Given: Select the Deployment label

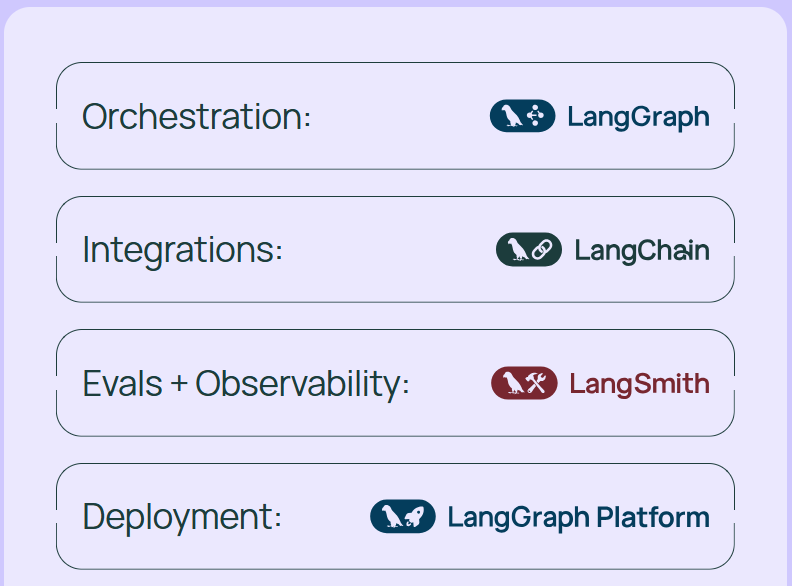Looking at the screenshot, I should click(182, 517).
